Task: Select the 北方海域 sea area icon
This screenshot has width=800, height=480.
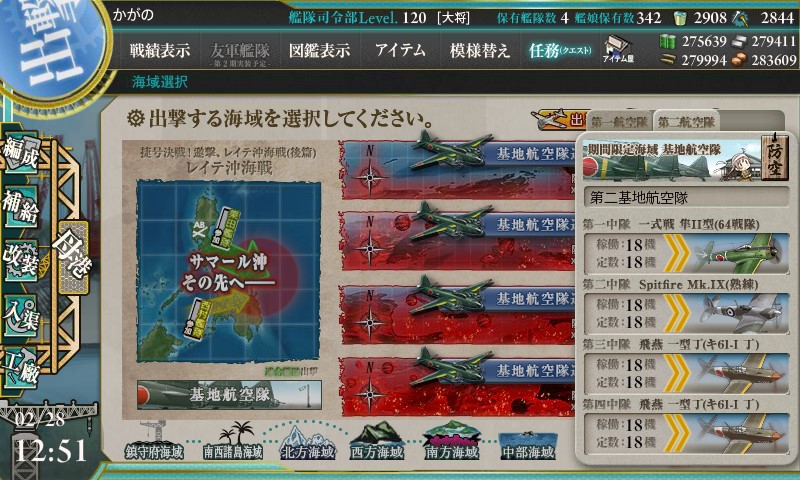Action: point(308,442)
